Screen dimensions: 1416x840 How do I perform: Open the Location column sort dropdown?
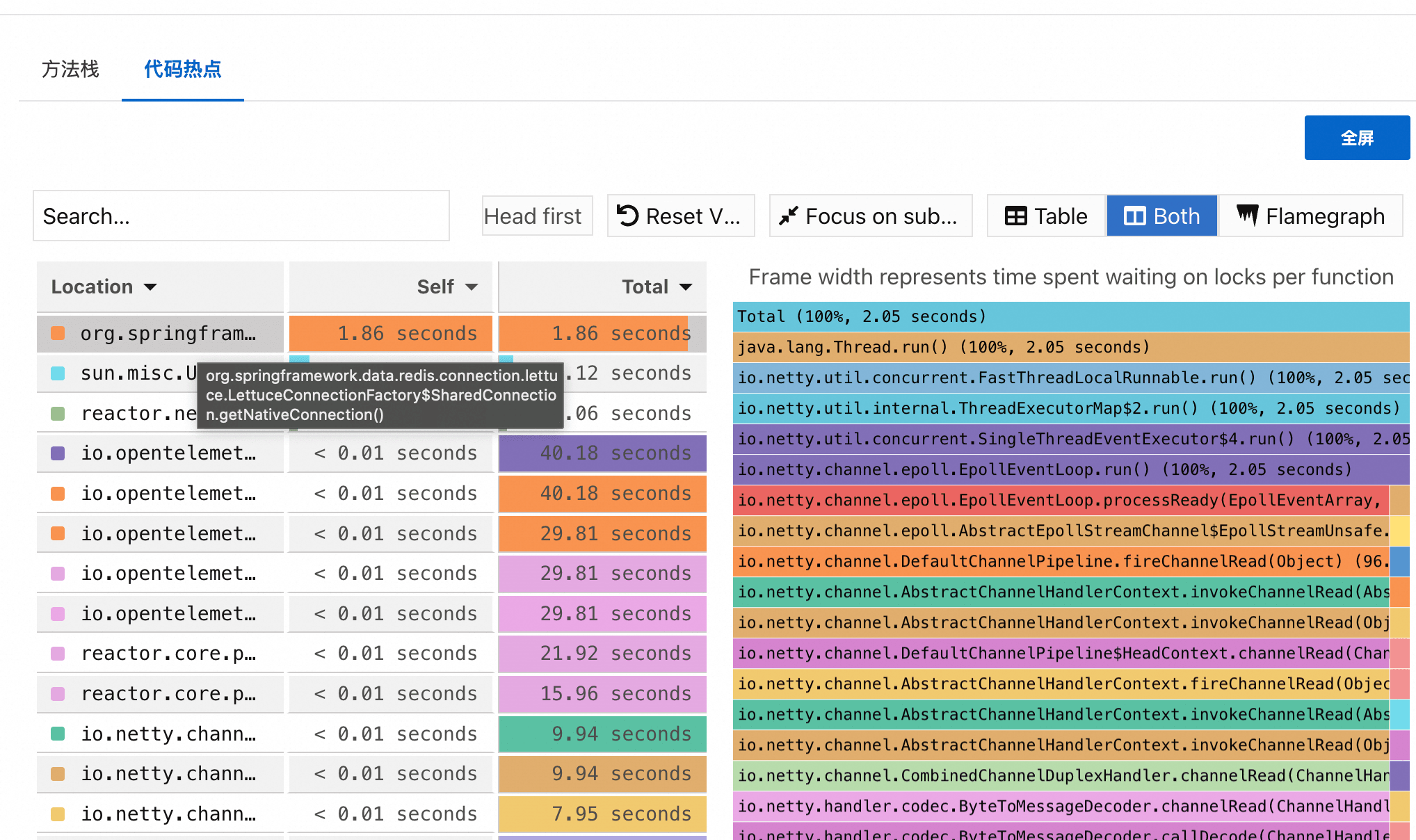[x=150, y=287]
